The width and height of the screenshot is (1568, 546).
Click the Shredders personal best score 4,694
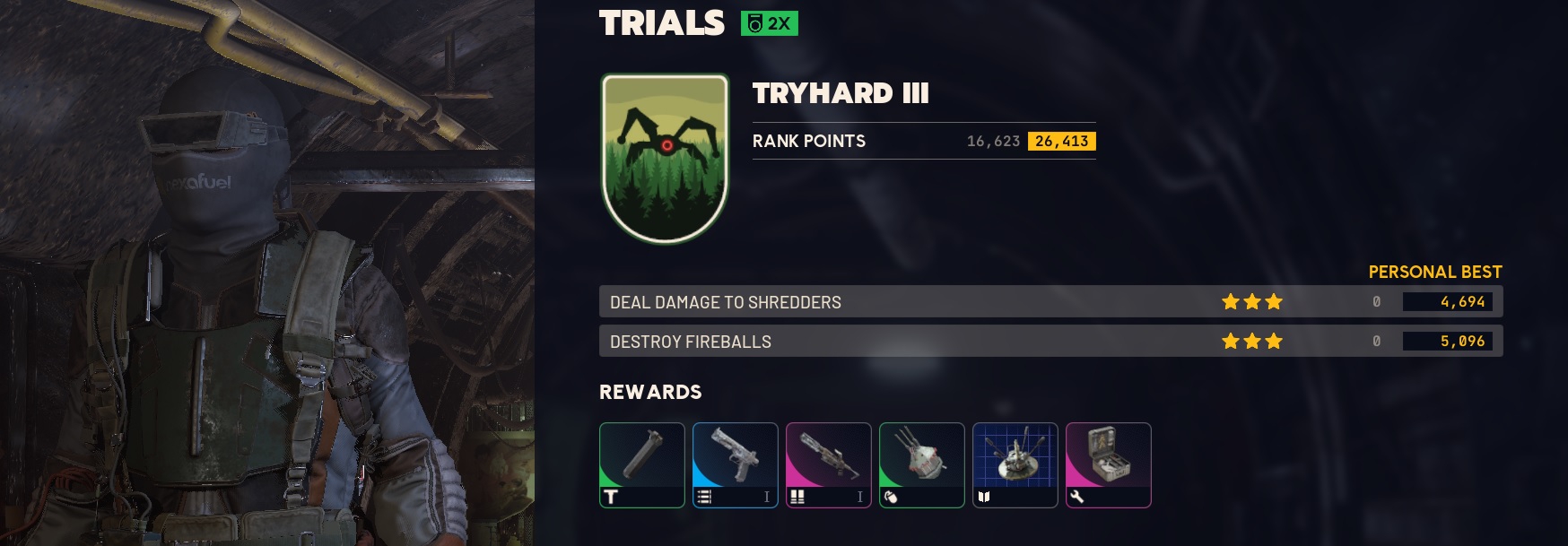coord(1448,302)
